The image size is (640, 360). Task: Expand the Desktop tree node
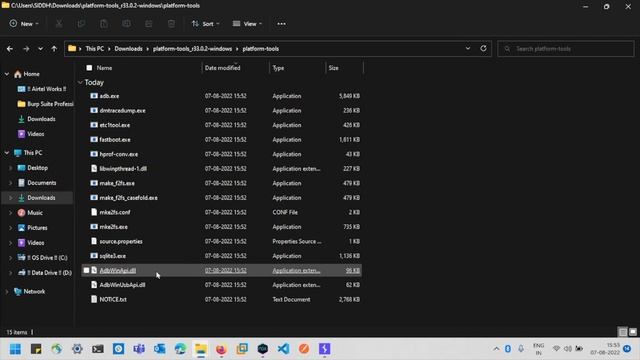pos(11,168)
